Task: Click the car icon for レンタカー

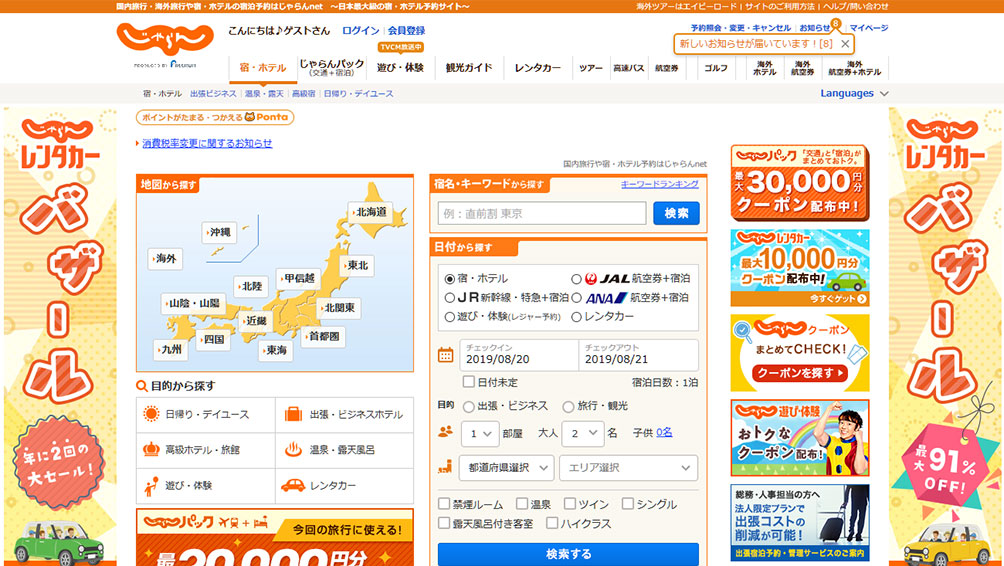Action: (293, 485)
